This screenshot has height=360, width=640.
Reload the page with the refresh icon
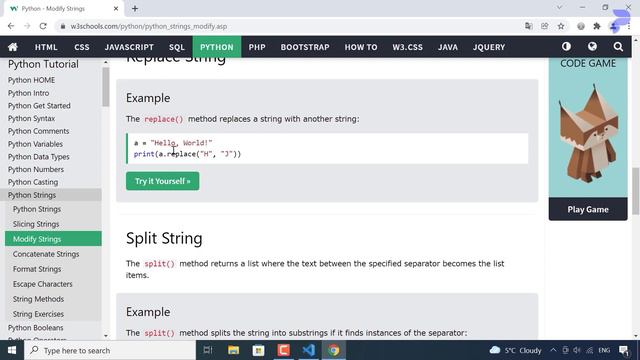pos(43,26)
